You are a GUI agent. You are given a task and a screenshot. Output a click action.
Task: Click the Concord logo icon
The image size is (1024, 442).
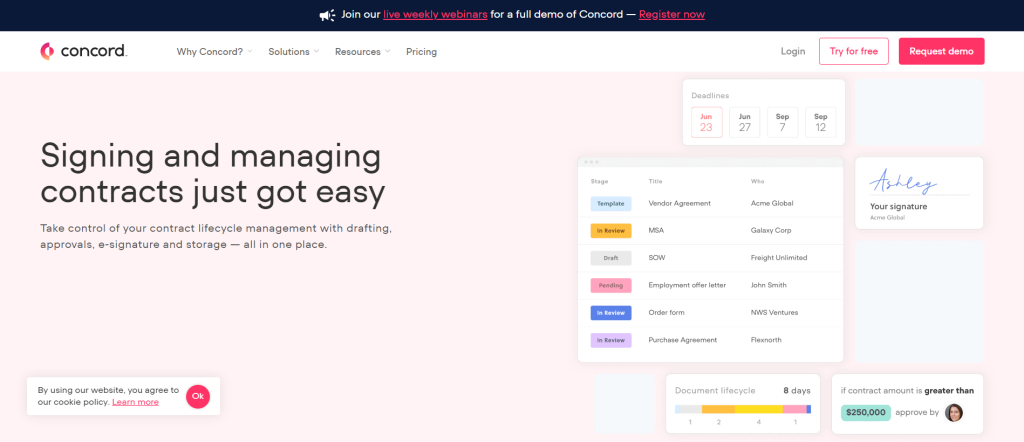click(x=46, y=51)
